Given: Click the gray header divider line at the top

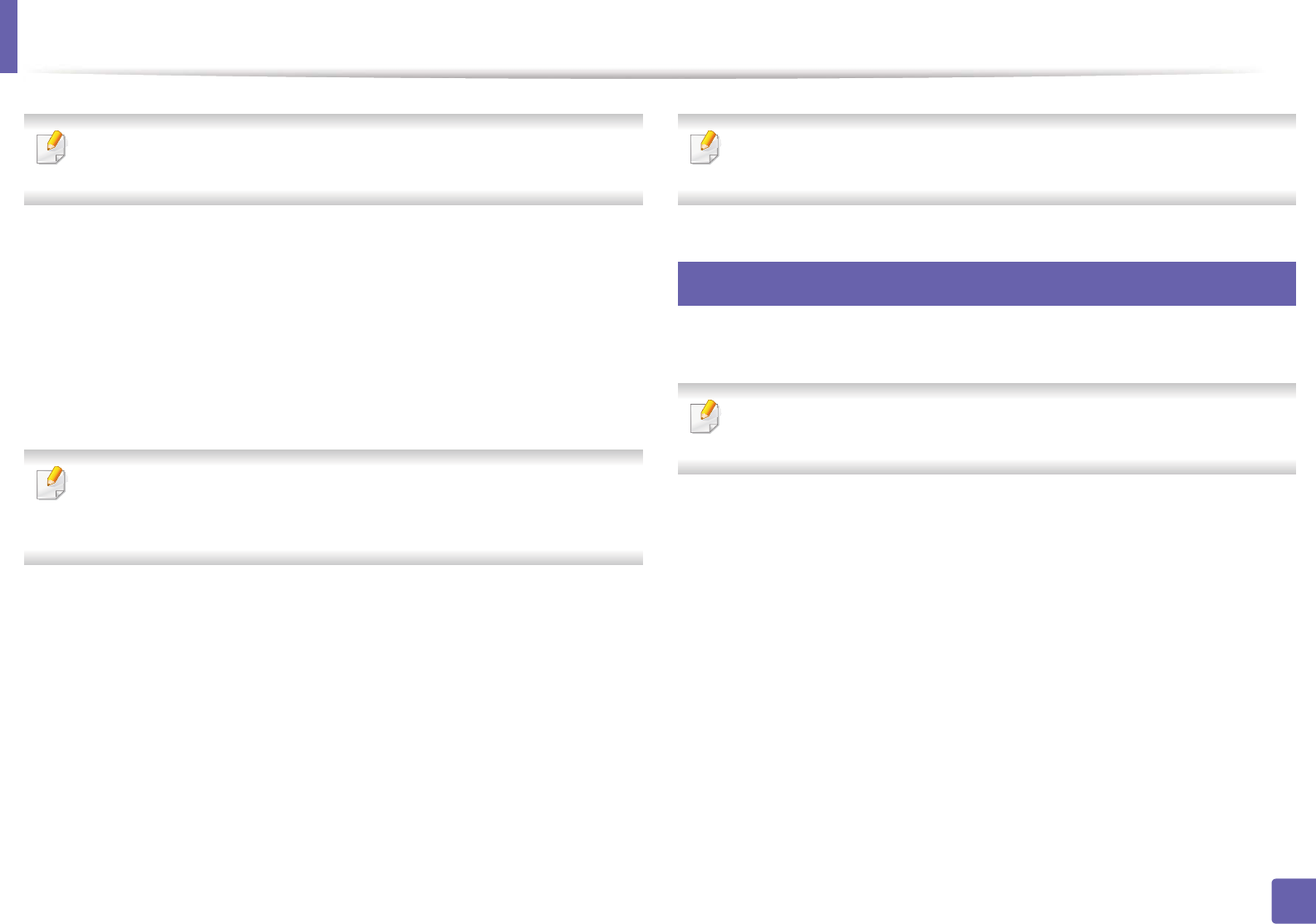Looking at the screenshot, I should point(648,74).
